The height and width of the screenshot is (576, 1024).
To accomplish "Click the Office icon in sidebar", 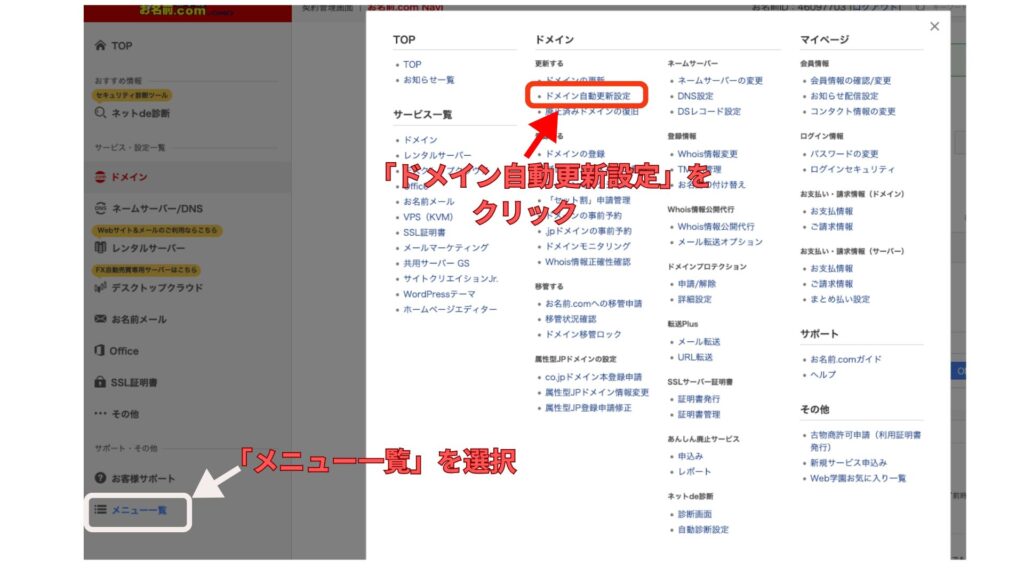I will tap(100, 351).
